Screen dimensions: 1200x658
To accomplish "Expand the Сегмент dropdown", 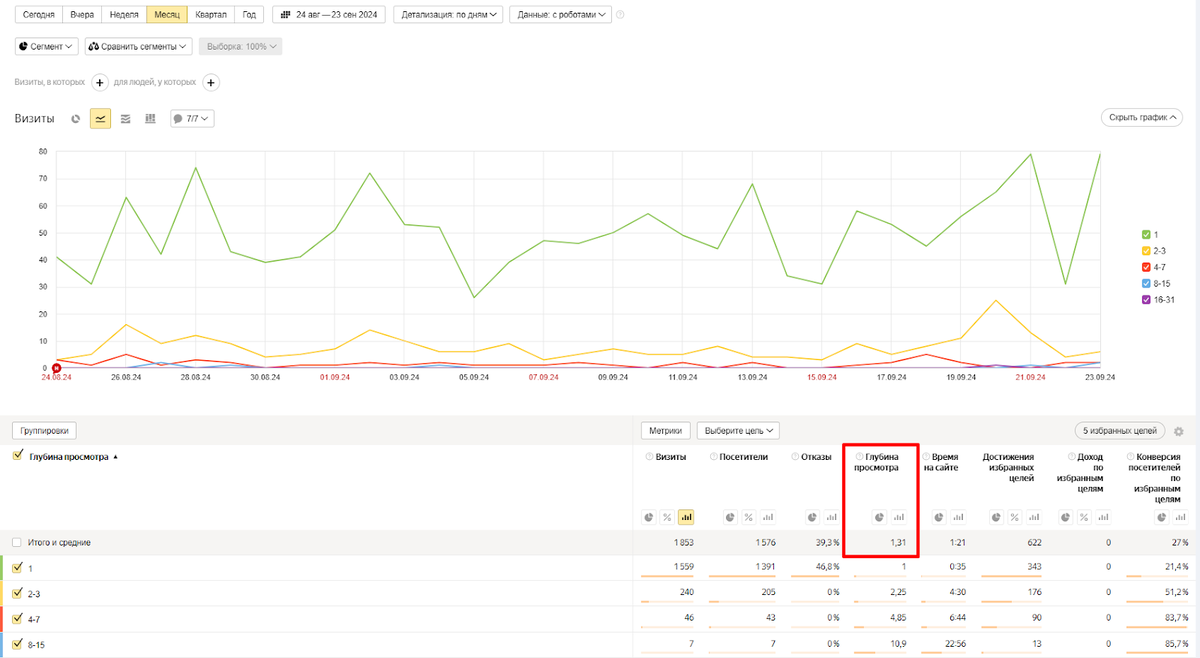I will (x=47, y=46).
